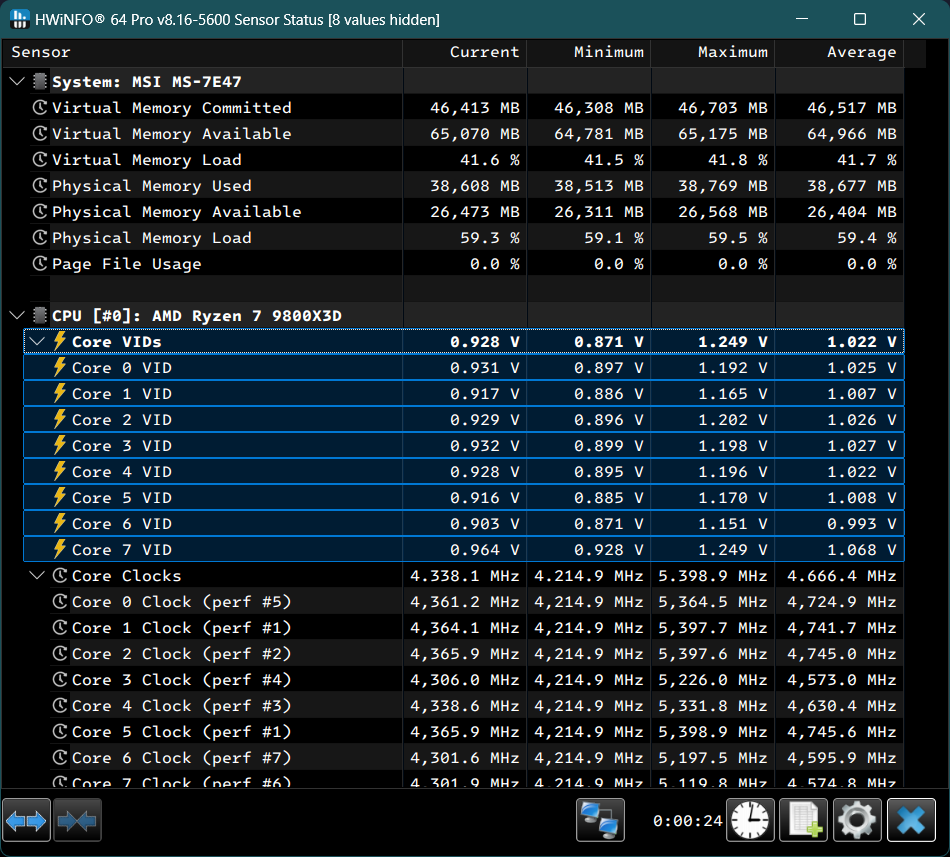Image resolution: width=950 pixels, height=857 pixels.
Task: Select the Core 6 VID row
Action: [x=464, y=524]
